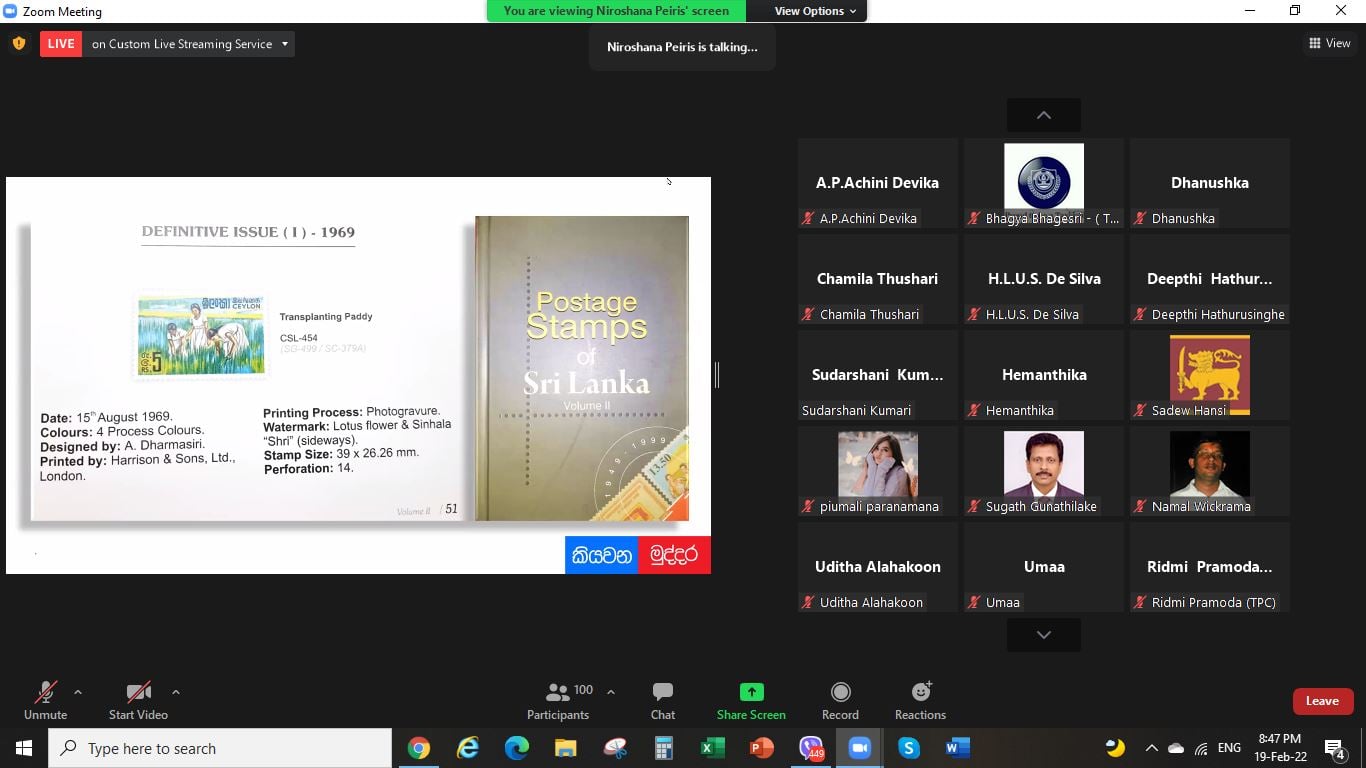Open Calculator from the taskbar
This screenshot has width=1366, height=768.
pos(663,748)
